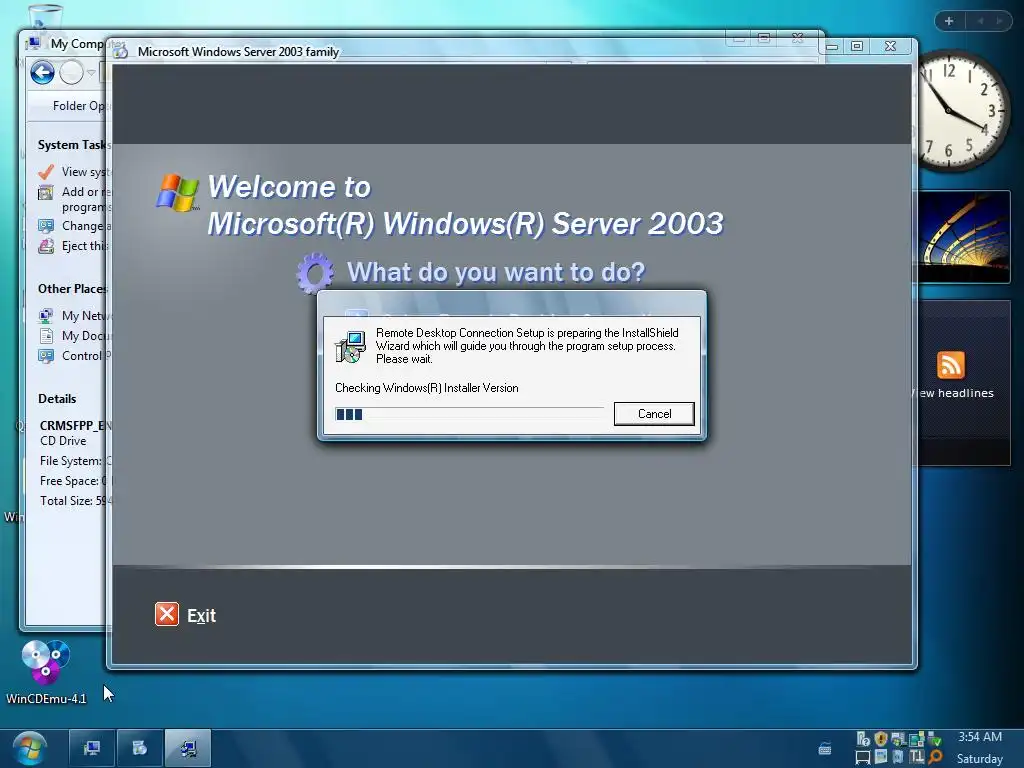Click the Change a setting icon

click(46, 226)
